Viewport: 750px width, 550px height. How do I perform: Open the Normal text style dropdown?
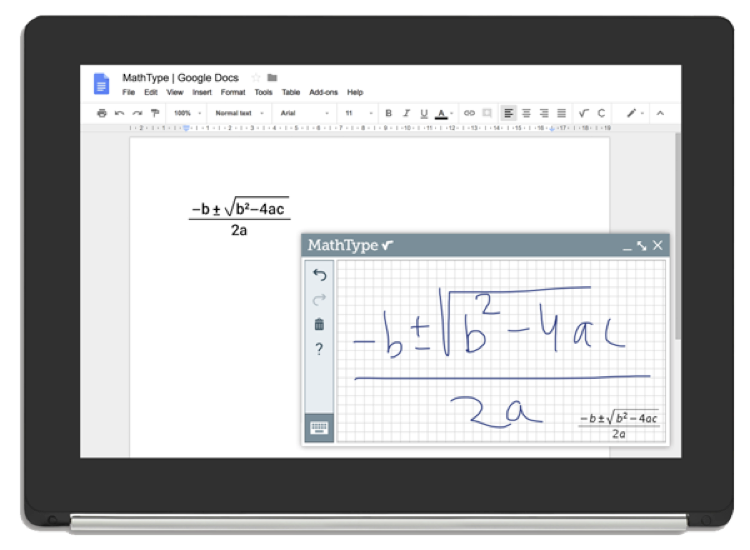coord(239,113)
